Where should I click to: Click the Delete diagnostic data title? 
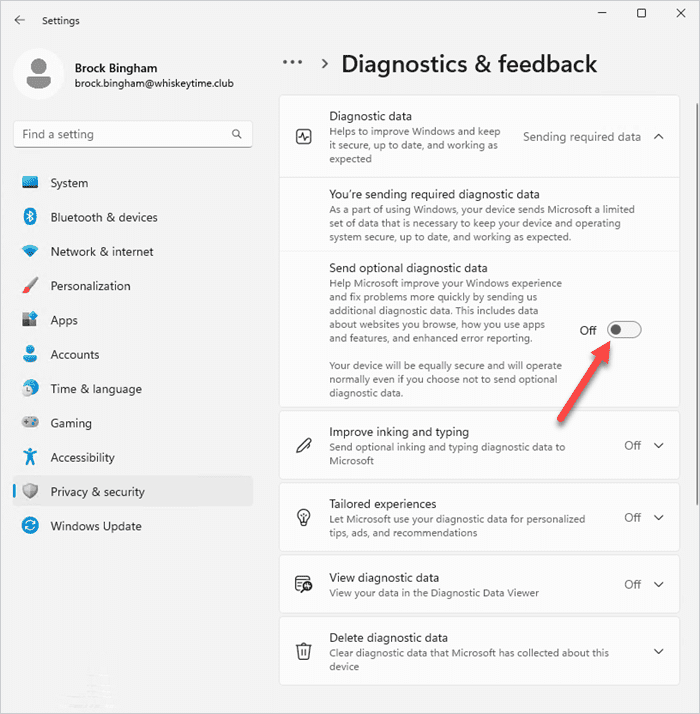pyautogui.click(x=388, y=638)
